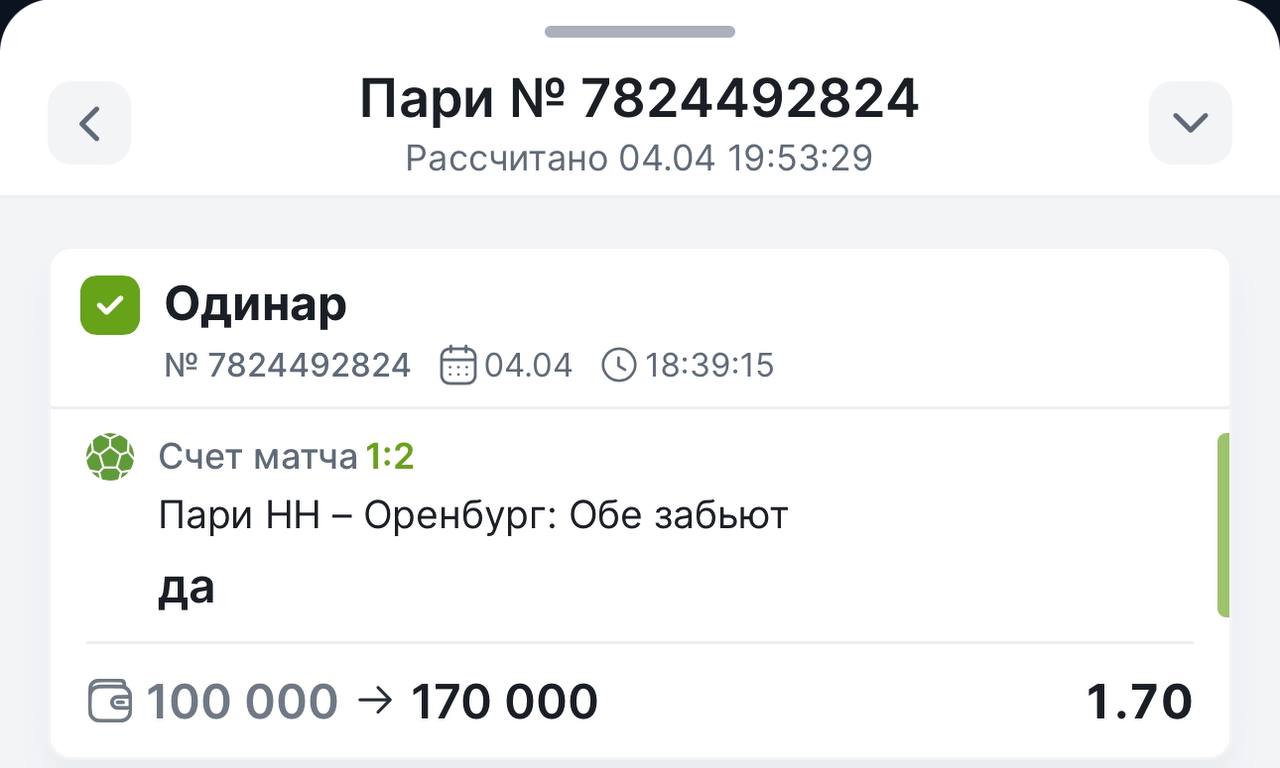Screen dimensions: 1280x768
Task: Tap the bet number № 7824492824 under Одинар
Action: point(288,365)
